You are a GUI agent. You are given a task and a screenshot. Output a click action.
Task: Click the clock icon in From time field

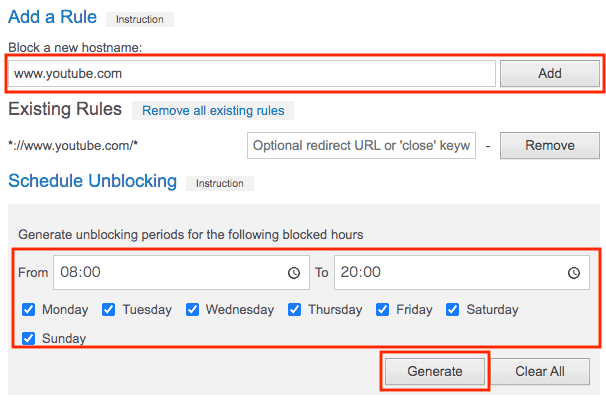pyautogui.click(x=294, y=273)
